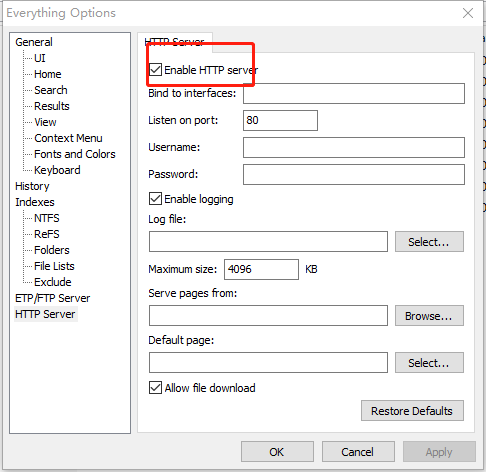Click Listen on port field

point(280,120)
